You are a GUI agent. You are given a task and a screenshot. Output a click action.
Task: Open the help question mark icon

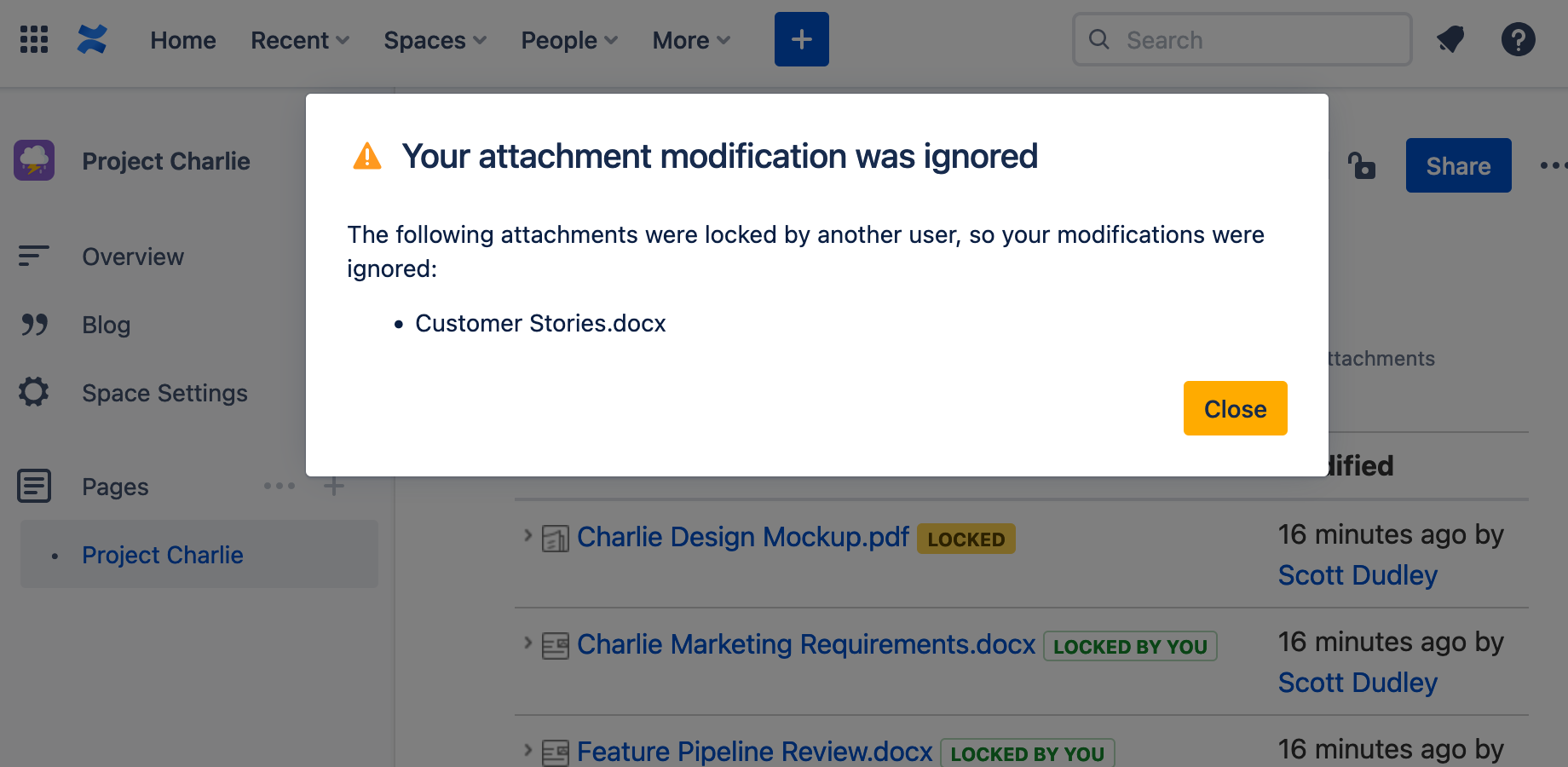point(1518,39)
